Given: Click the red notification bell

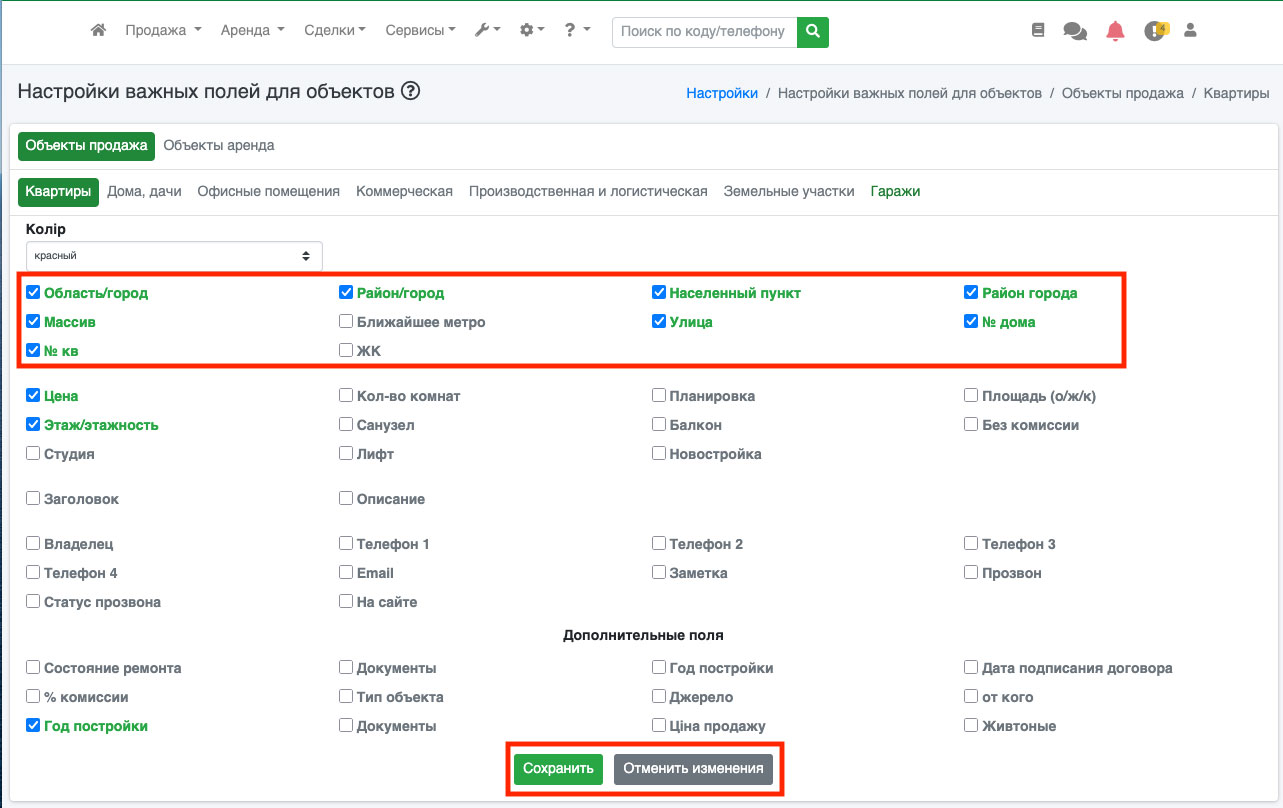Looking at the screenshot, I should [1115, 31].
